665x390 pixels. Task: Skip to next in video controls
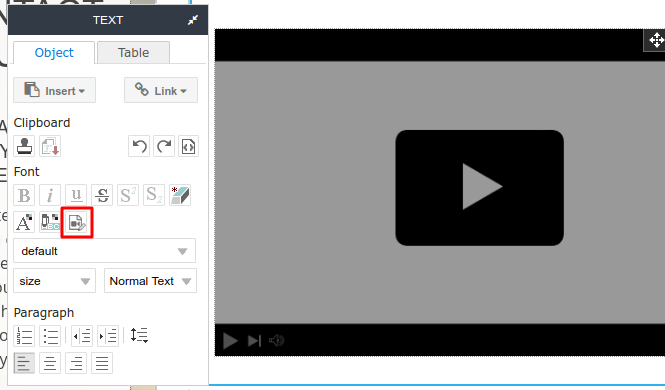(254, 340)
